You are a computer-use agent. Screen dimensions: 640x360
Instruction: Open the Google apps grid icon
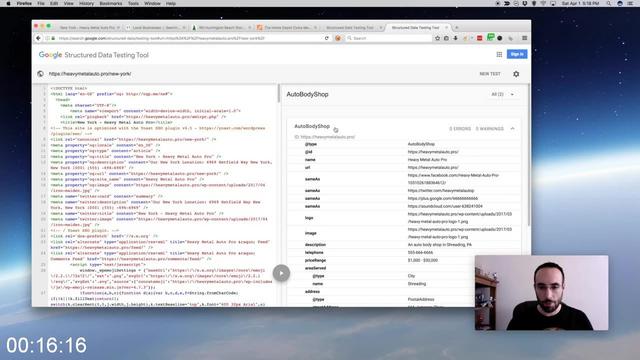pos(499,54)
